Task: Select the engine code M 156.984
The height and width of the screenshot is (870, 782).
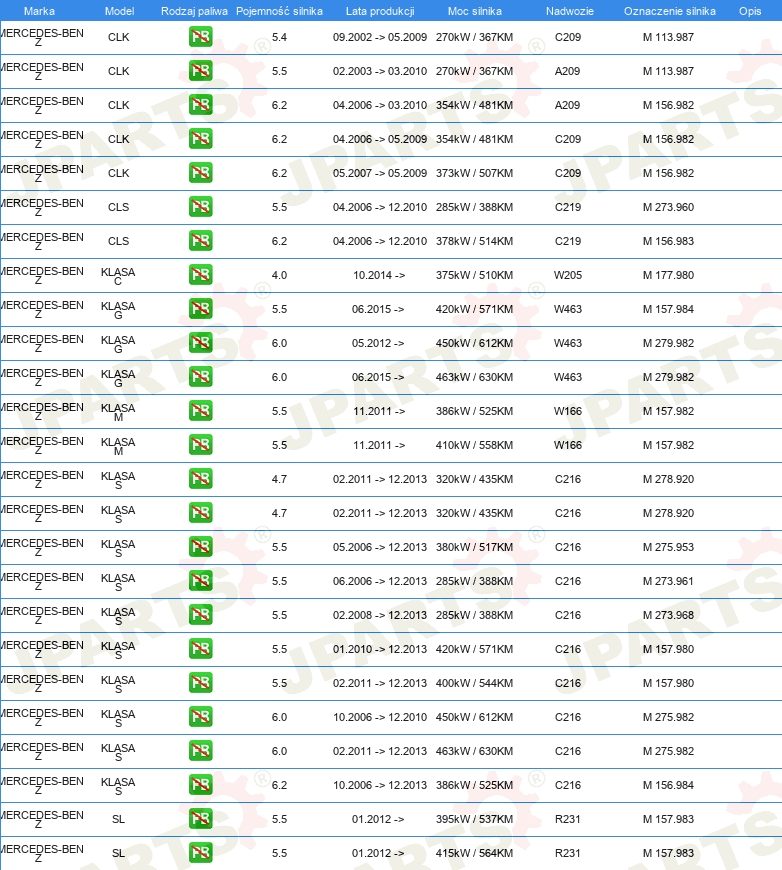Action: pyautogui.click(x=668, y=785)
